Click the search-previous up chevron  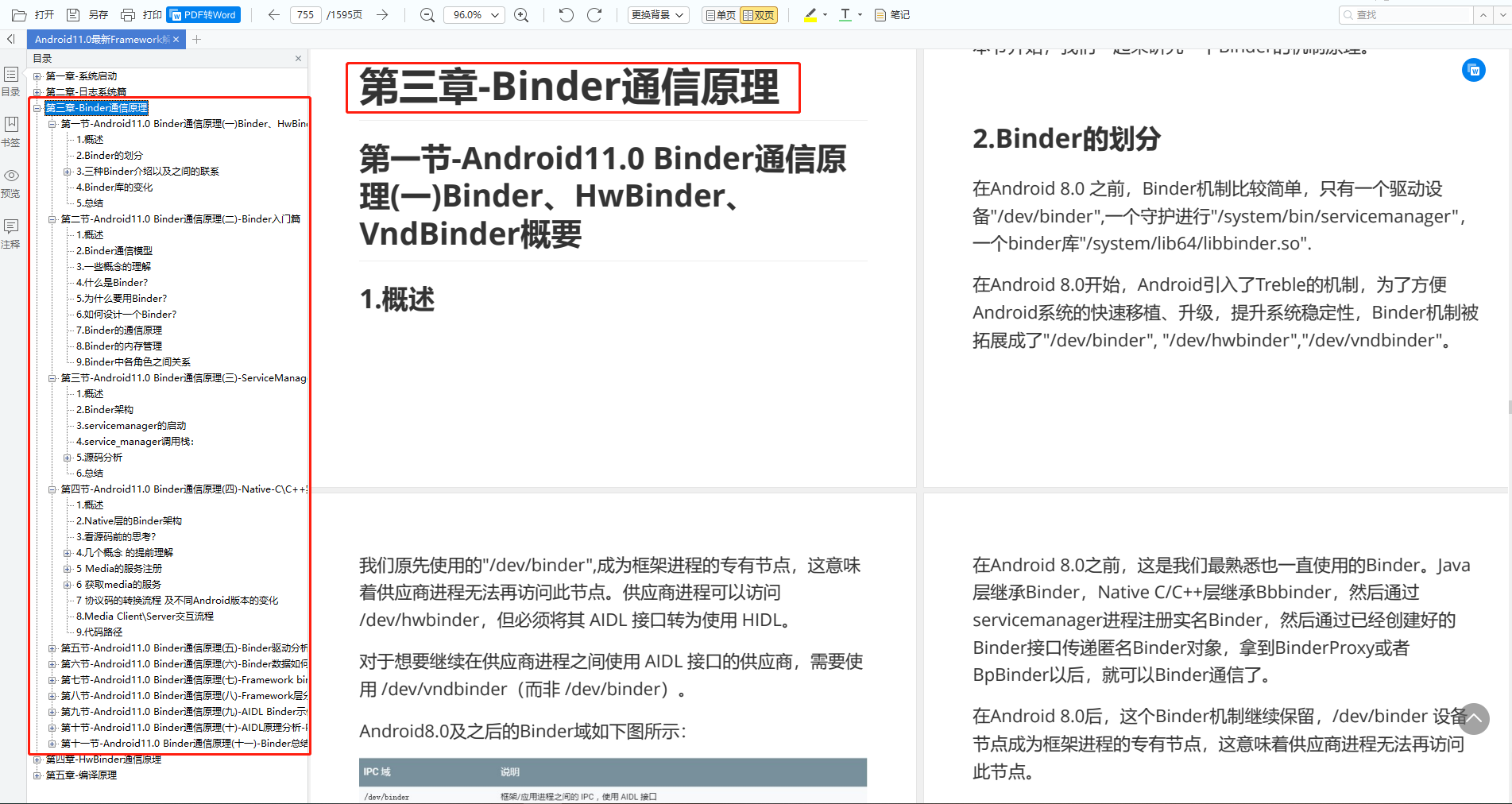pos(1483,14)
